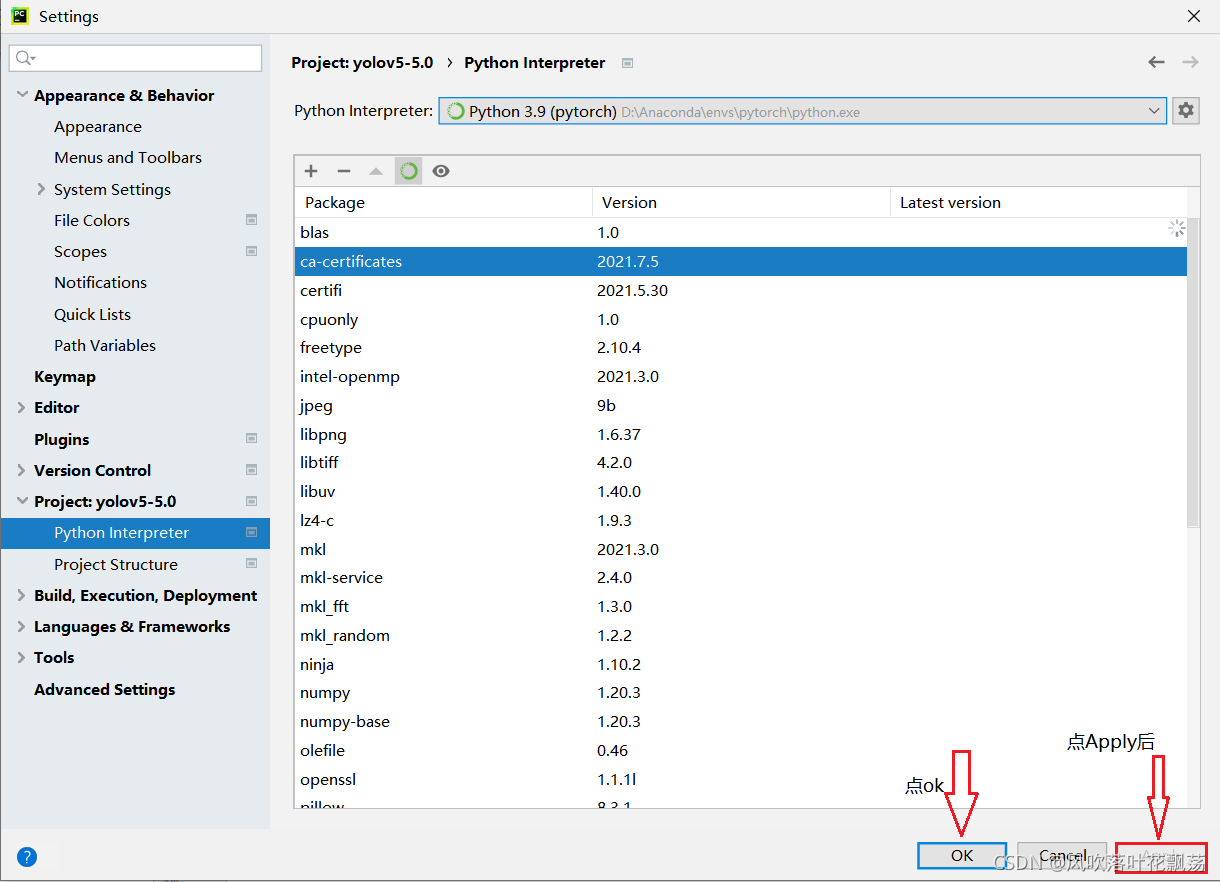The width and height of the screenshot is (1220, 882).
Task: Click the project-level icon beside the breadcrumb
Action: 627,62
